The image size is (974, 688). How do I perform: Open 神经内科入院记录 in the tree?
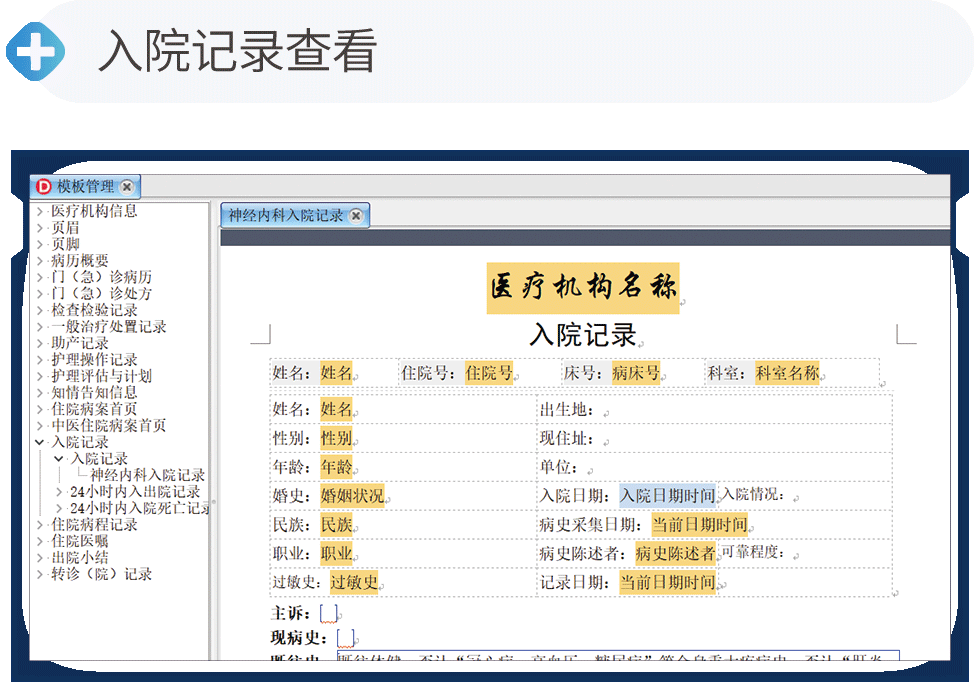(147, 475)
